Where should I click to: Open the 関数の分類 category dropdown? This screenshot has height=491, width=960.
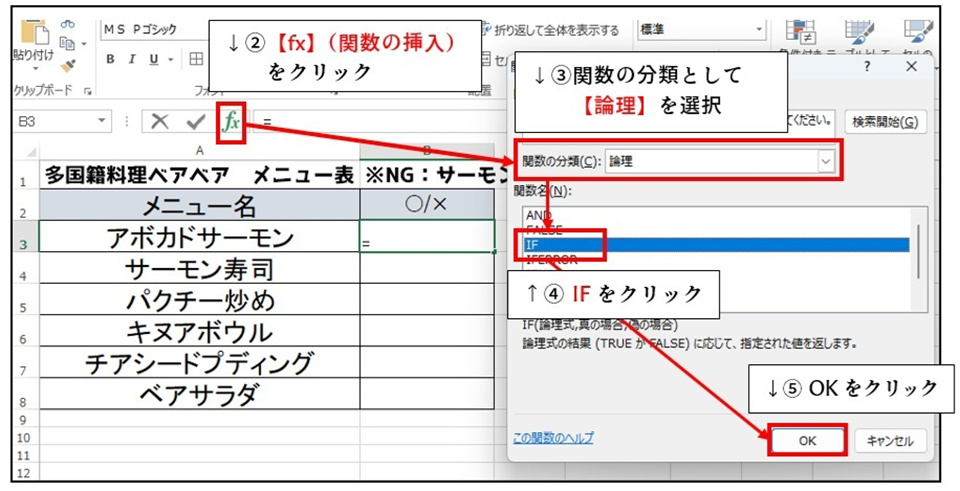pos(825,161)
